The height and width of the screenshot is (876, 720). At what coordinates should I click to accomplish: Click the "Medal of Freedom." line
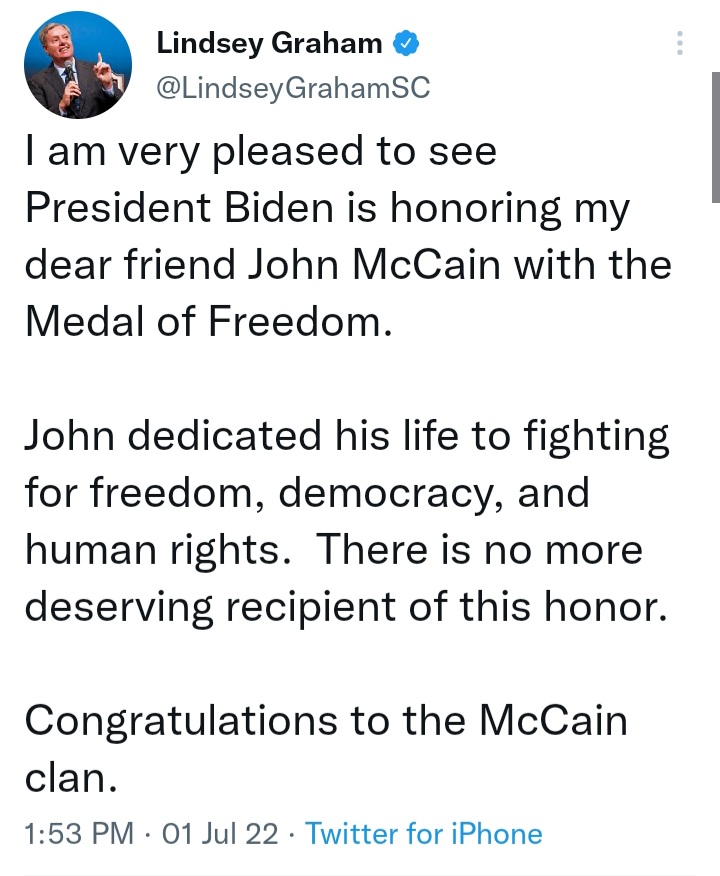pos(204,321)
